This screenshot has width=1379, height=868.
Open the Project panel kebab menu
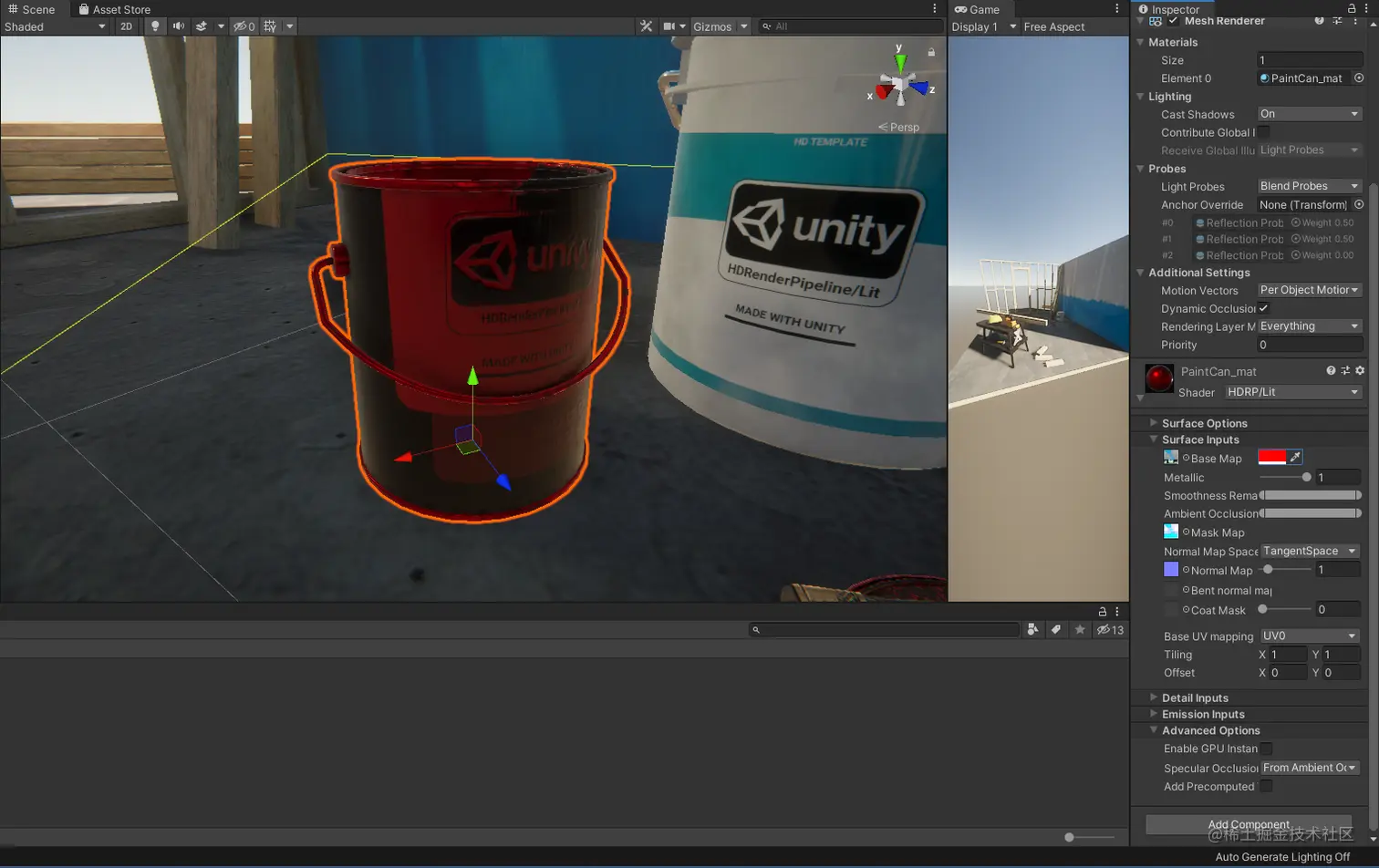point(1117,612)
